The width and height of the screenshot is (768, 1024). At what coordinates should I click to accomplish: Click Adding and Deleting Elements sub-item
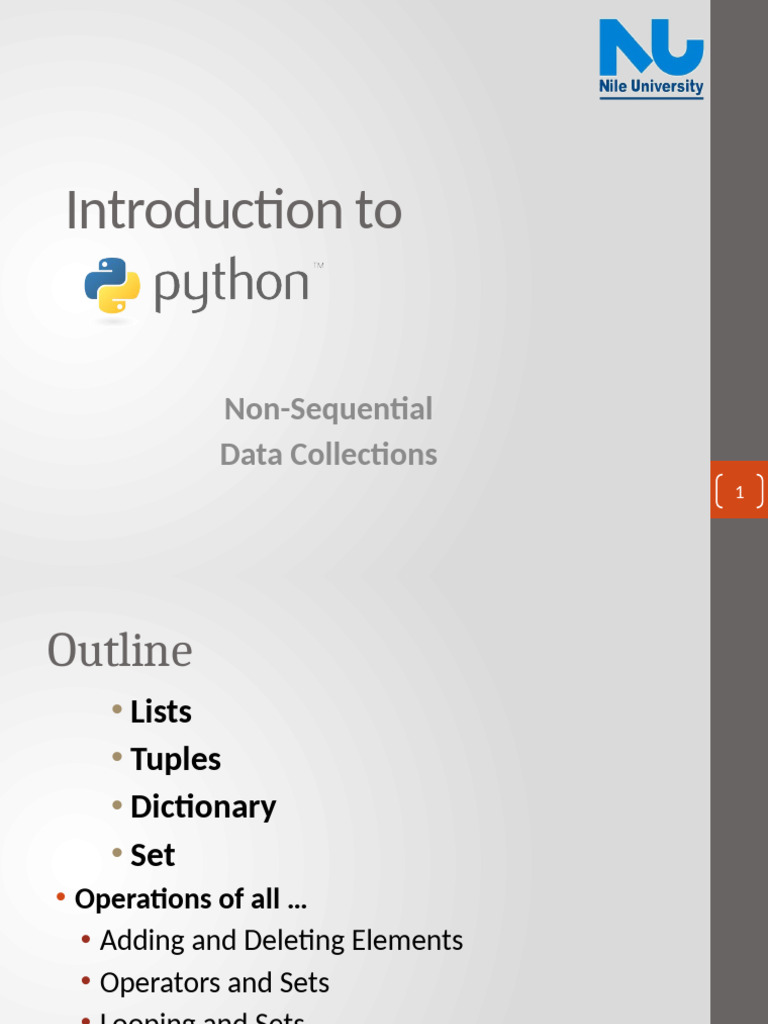[x=281, y=940]
